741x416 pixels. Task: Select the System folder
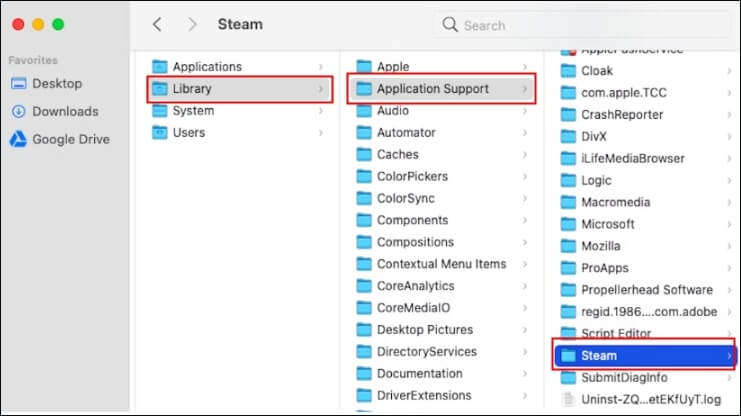(x=193, y=111)
